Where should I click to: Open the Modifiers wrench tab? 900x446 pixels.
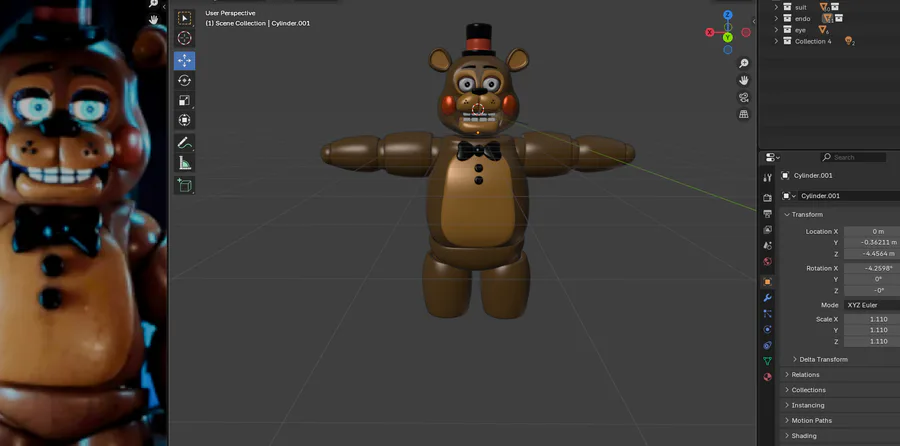pyautogui.click(x=767, y=298)
